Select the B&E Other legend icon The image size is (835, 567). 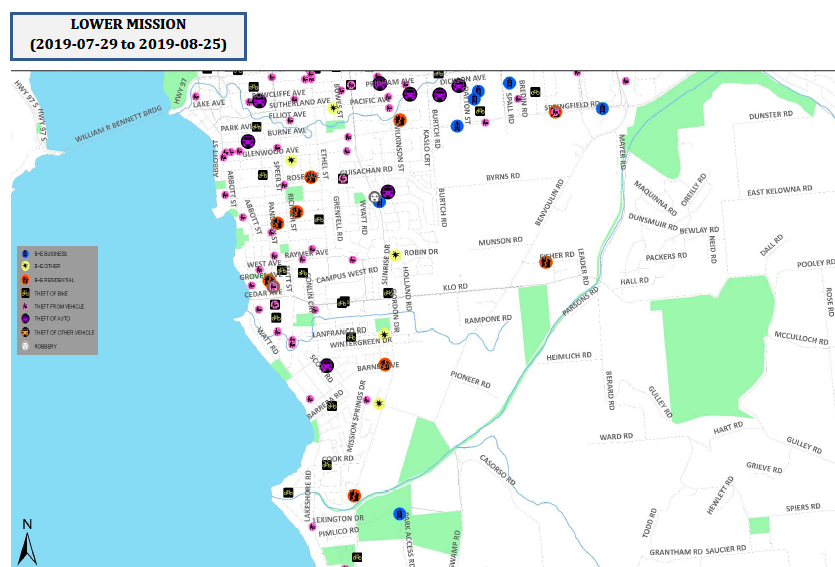click(x=25, y=267)
